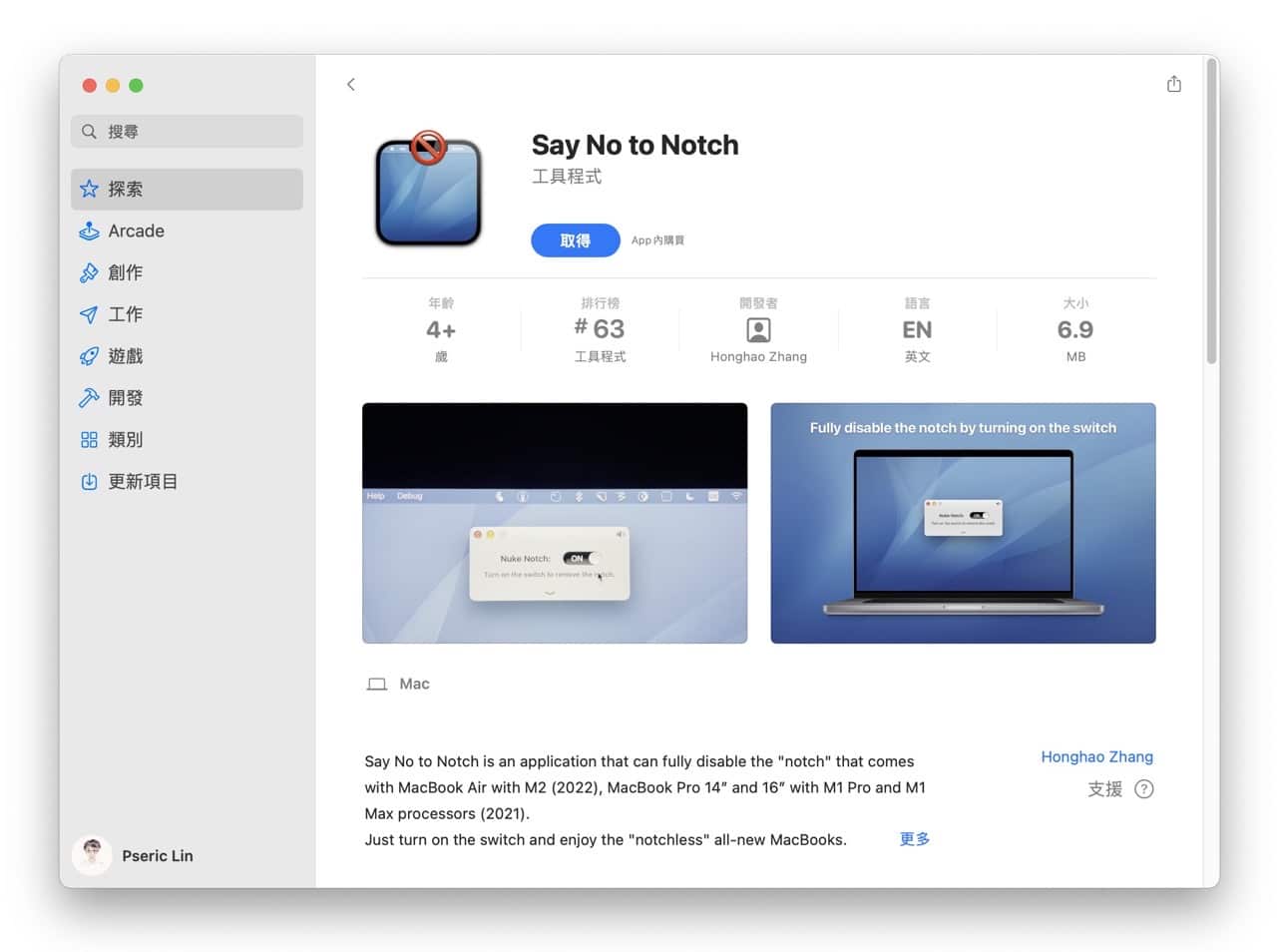Show the 類別 list
The image size is (1277, 952).
[187, 439]
